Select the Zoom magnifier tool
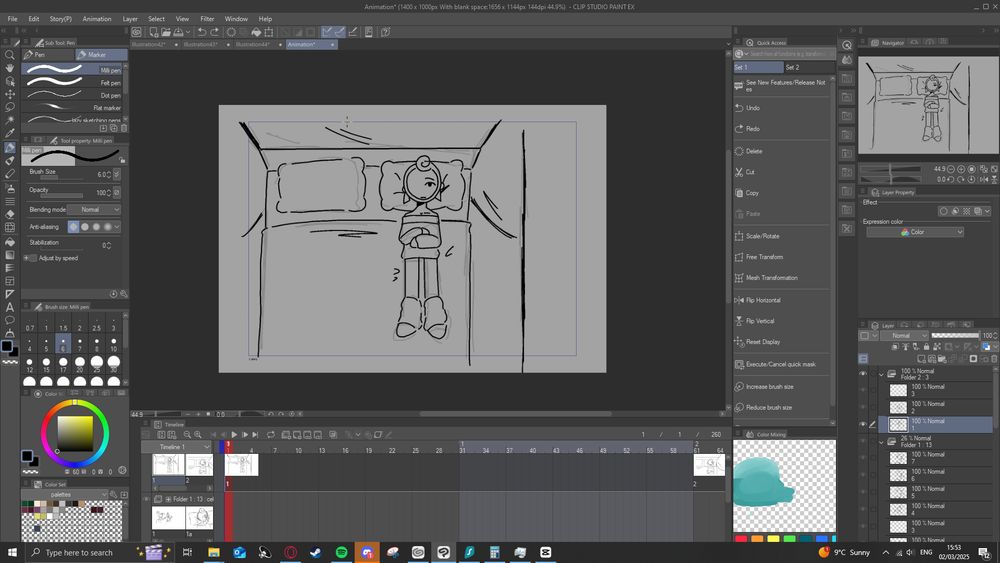 (10, 55)
